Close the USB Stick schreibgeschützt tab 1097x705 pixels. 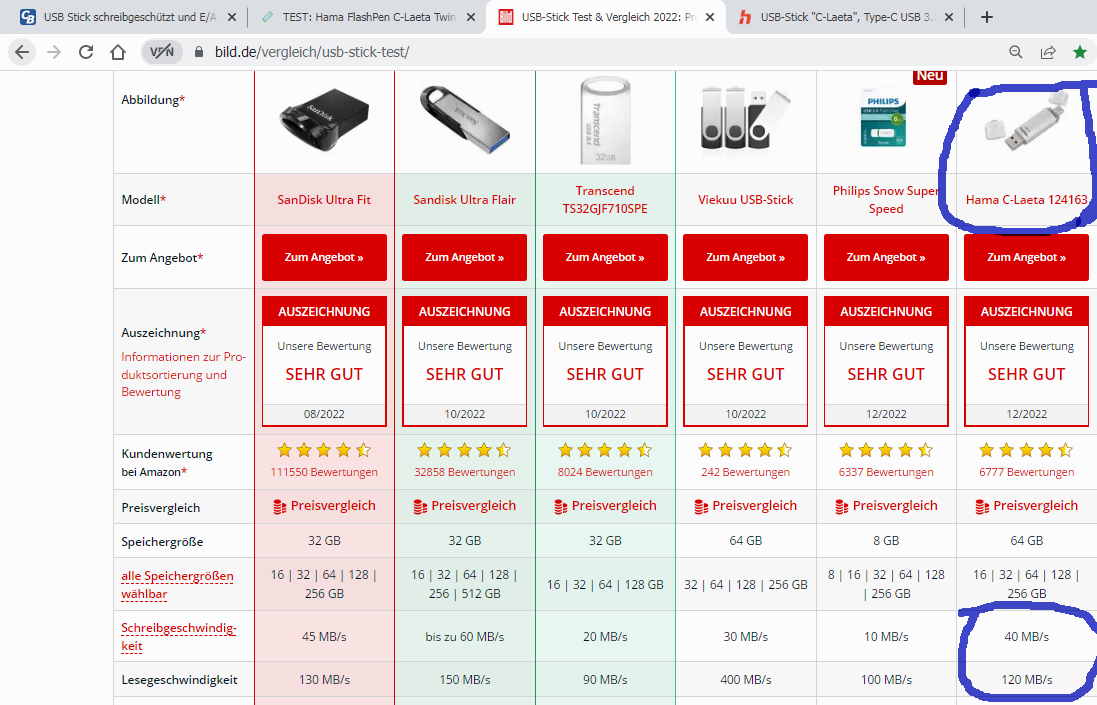click(x=232, y=17)
